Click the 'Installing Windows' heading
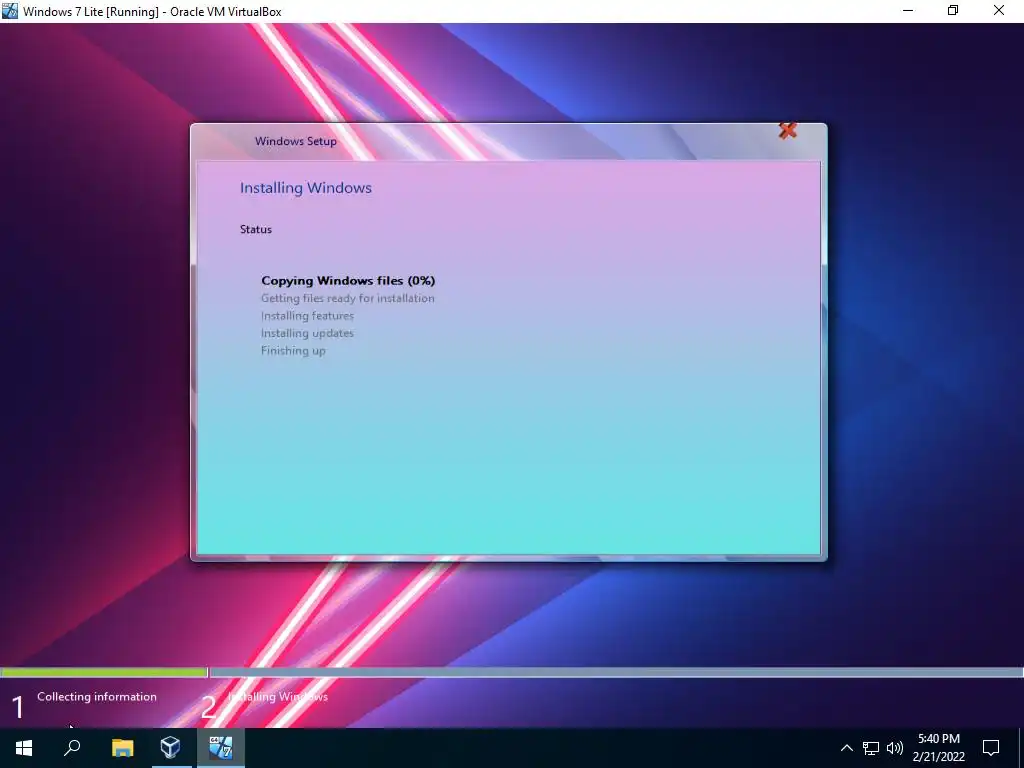This screenshot has height=768, width=1024. [306, 188]
